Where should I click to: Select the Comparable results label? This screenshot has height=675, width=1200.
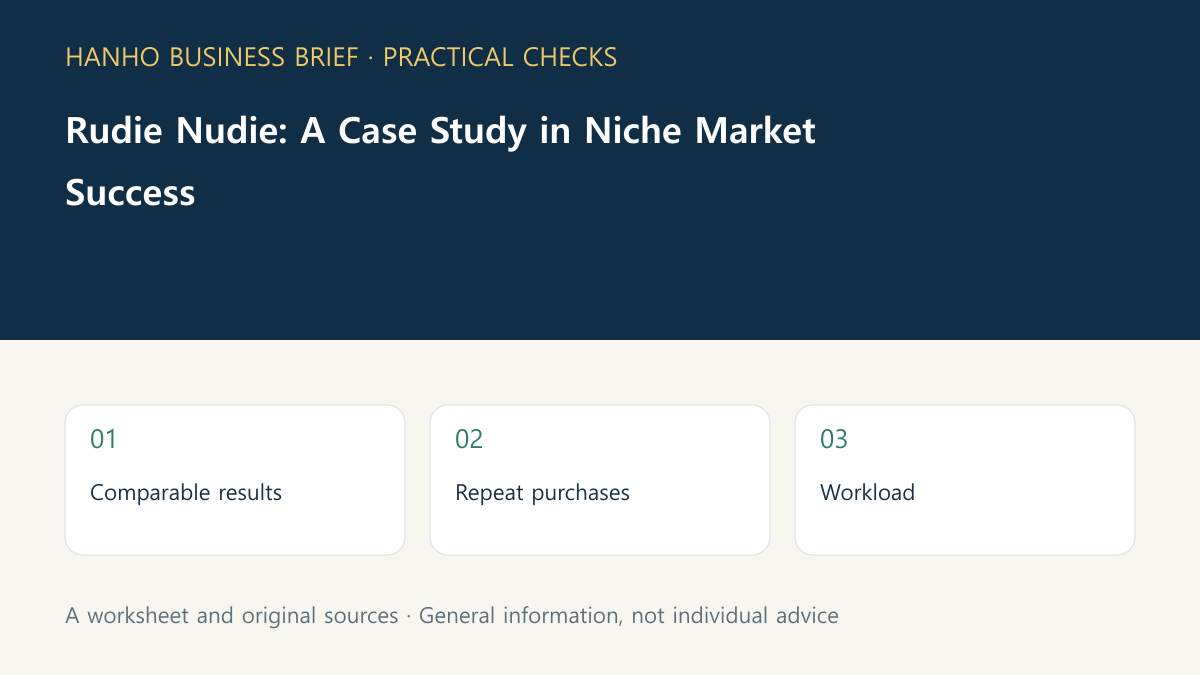coord(186,492)
